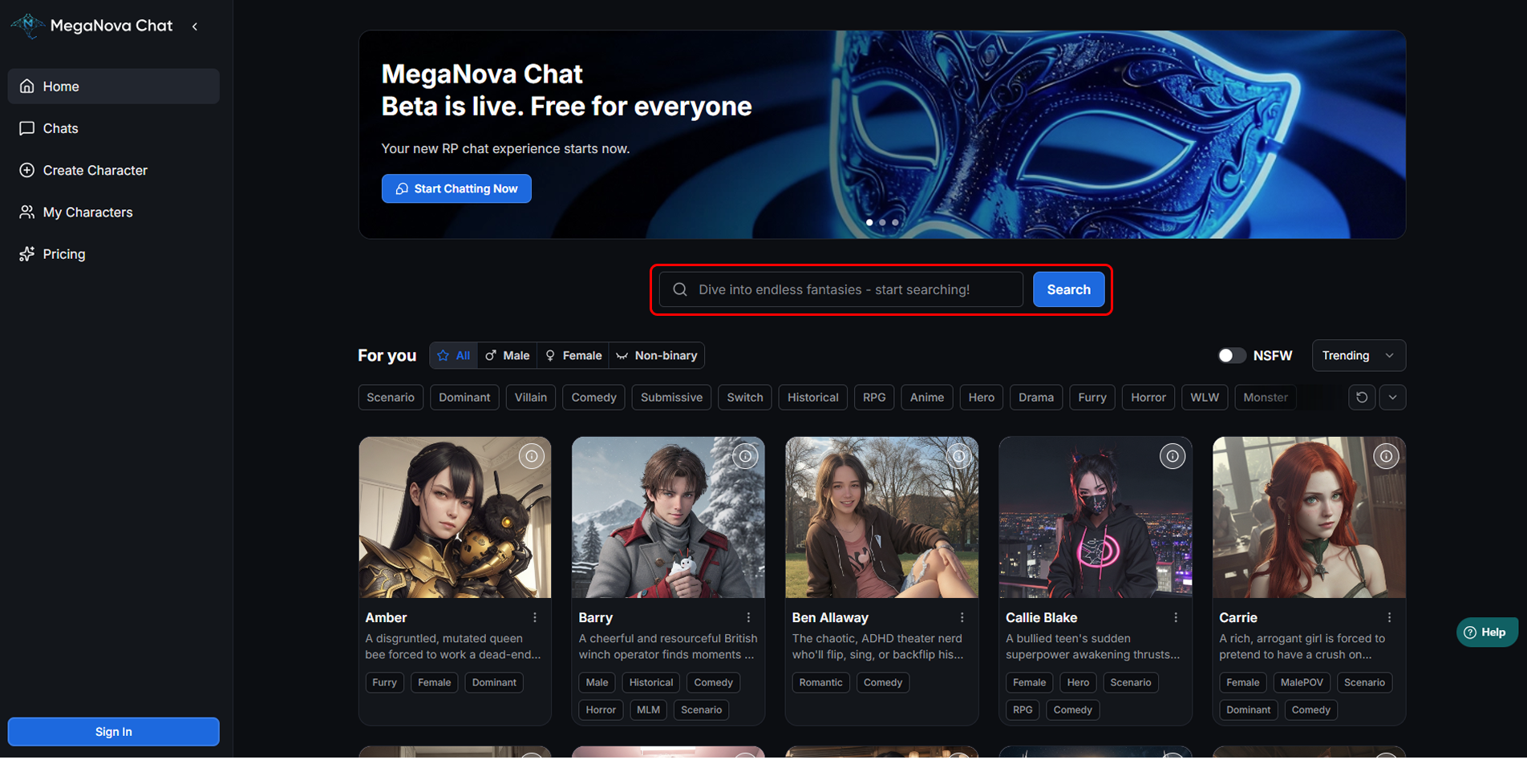Click the MegaNova Chat logo icon

[x=28, y=26]
